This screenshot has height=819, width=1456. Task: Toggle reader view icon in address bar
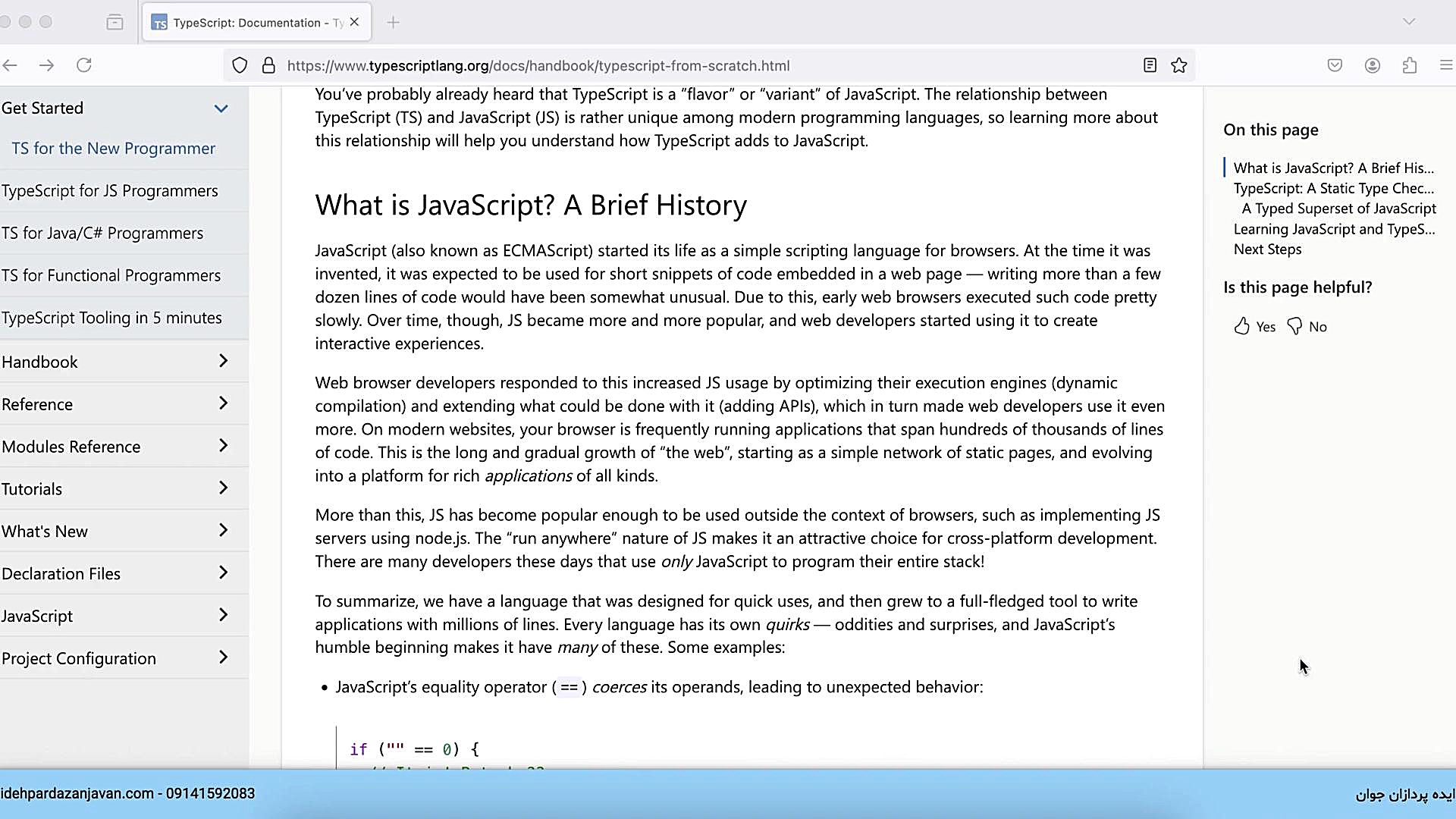click(x=1150, y=65)
